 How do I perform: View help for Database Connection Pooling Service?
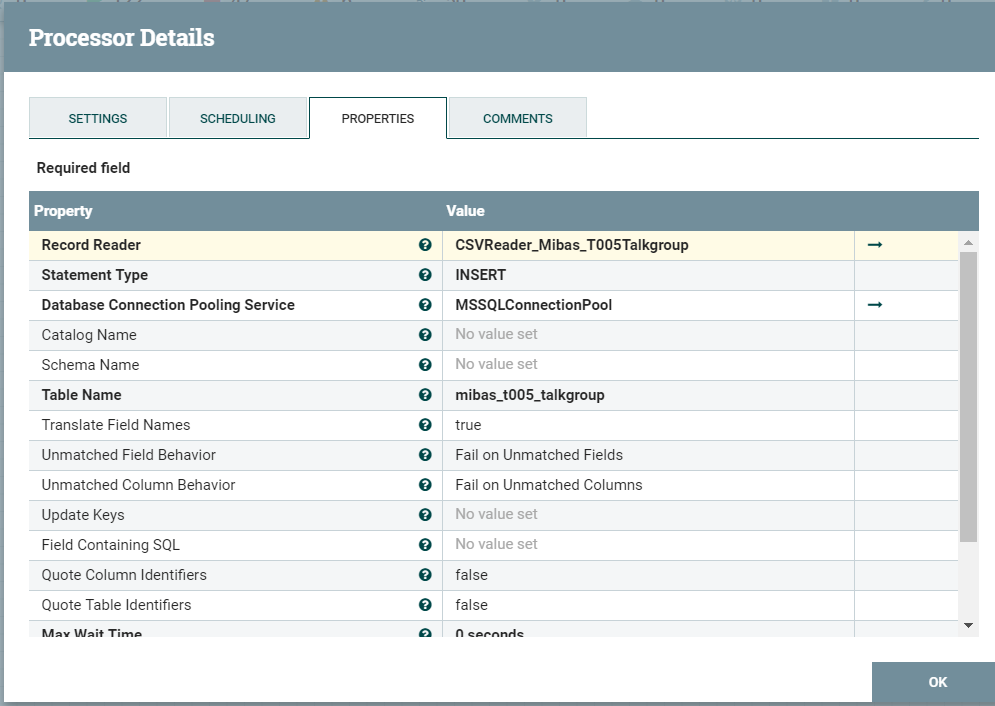425,304
